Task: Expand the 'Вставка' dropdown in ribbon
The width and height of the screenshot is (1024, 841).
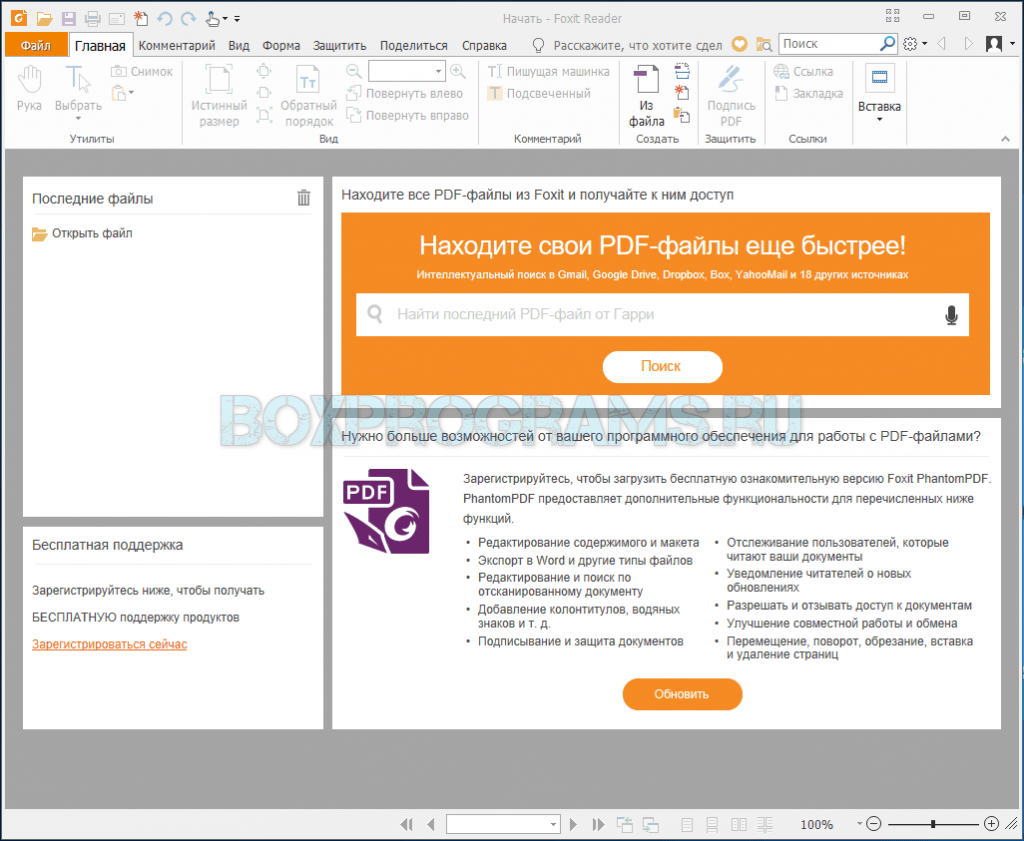Action: 879,120
